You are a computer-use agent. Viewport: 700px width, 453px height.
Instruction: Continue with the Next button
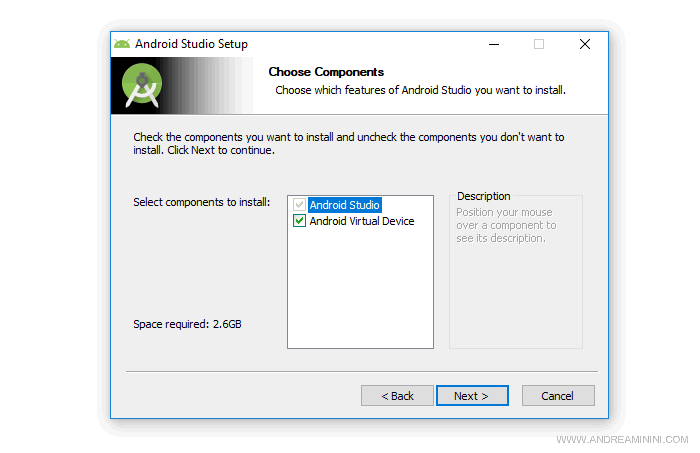[472, 396]
